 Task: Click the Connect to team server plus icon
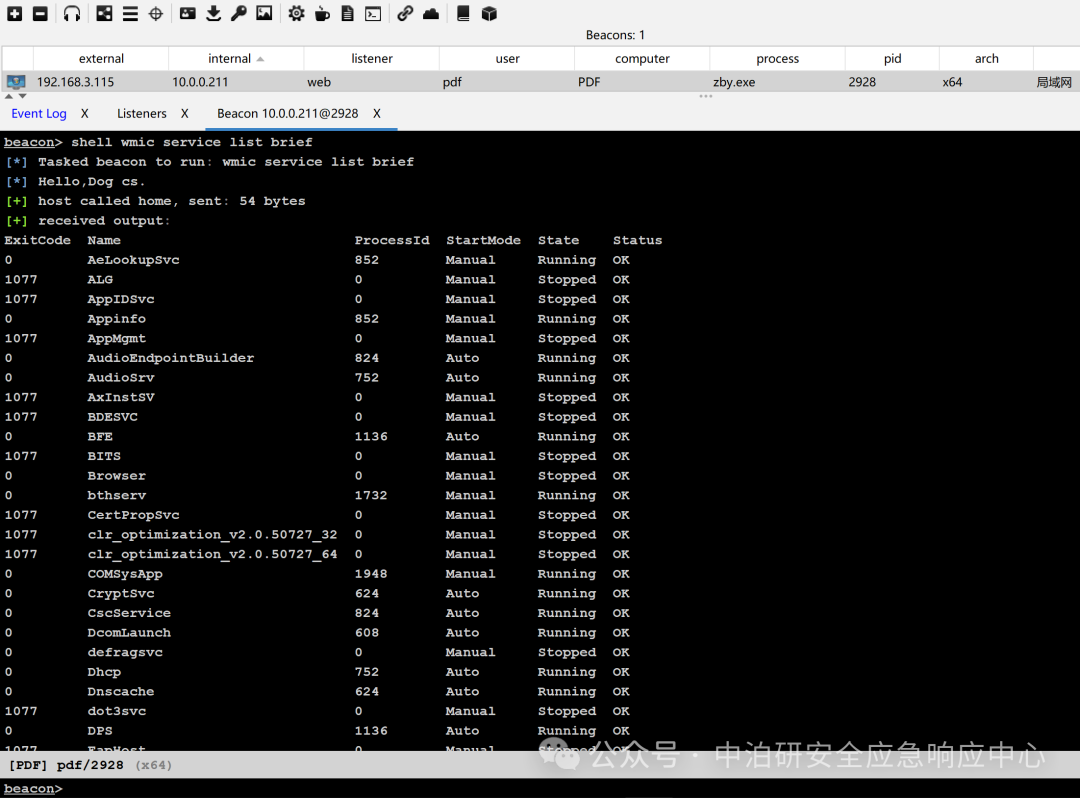(14, 14)
